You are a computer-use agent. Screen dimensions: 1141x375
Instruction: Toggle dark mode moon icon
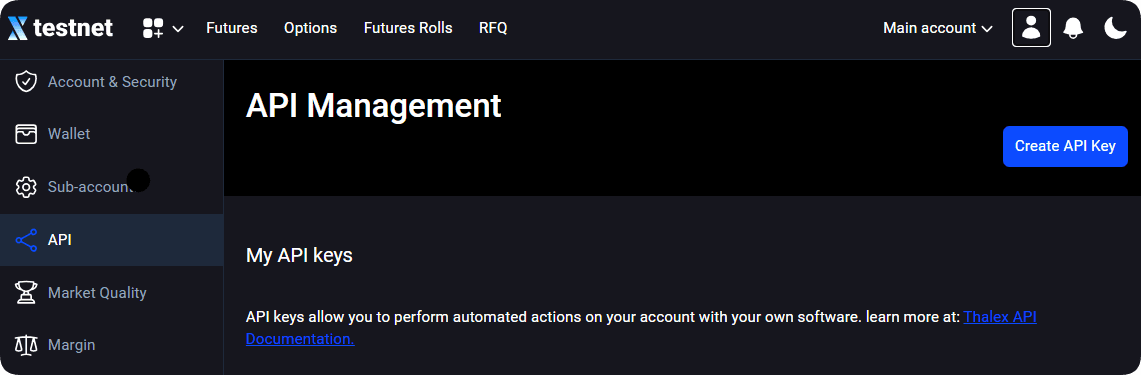pyautogui.click(x=1115, y=28)
